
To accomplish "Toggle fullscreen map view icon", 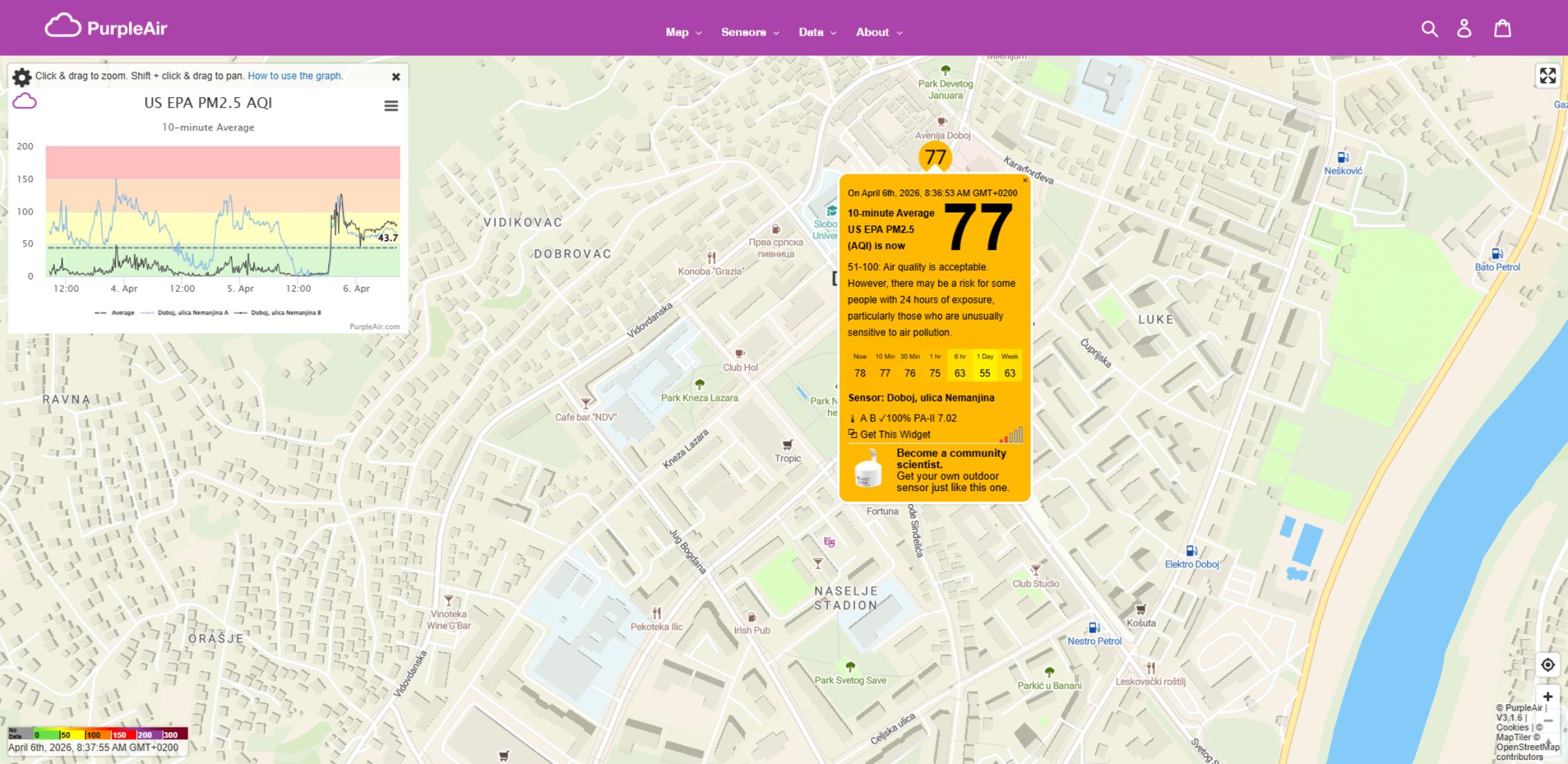I will click(1547, 76).
